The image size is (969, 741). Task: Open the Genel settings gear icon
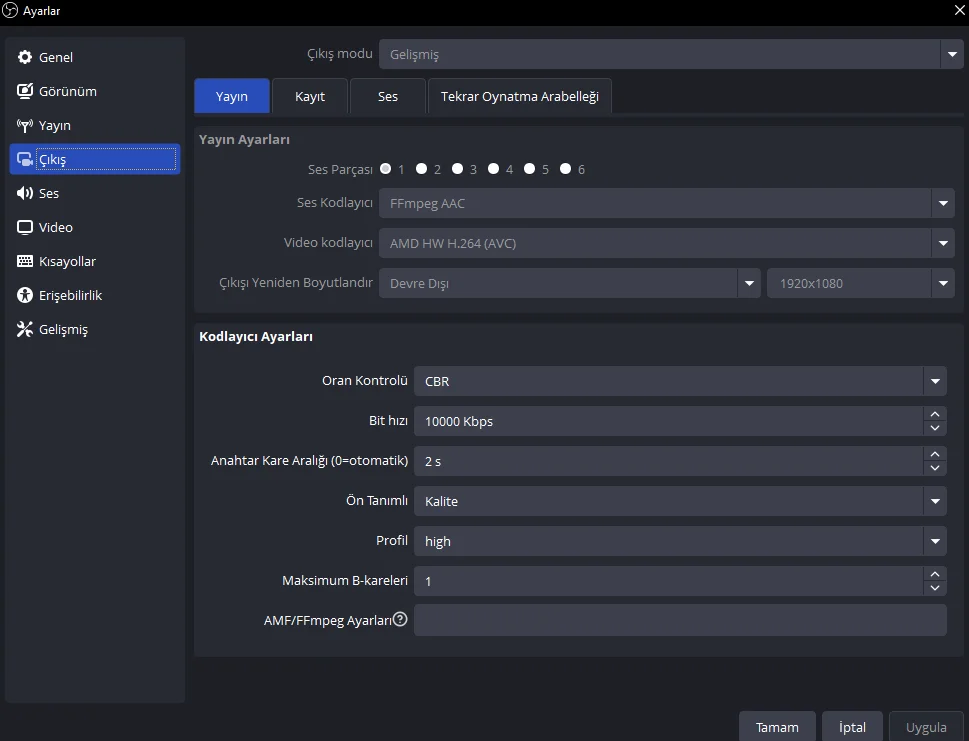click(x=25, y=58)
